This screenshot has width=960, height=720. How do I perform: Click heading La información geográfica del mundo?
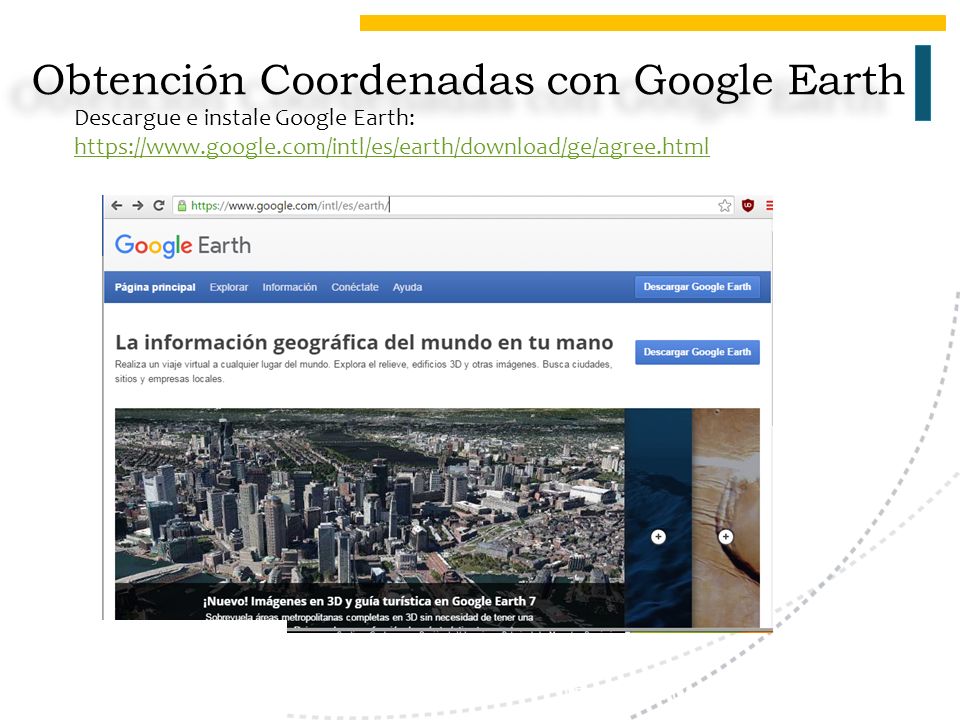(364, 342)
